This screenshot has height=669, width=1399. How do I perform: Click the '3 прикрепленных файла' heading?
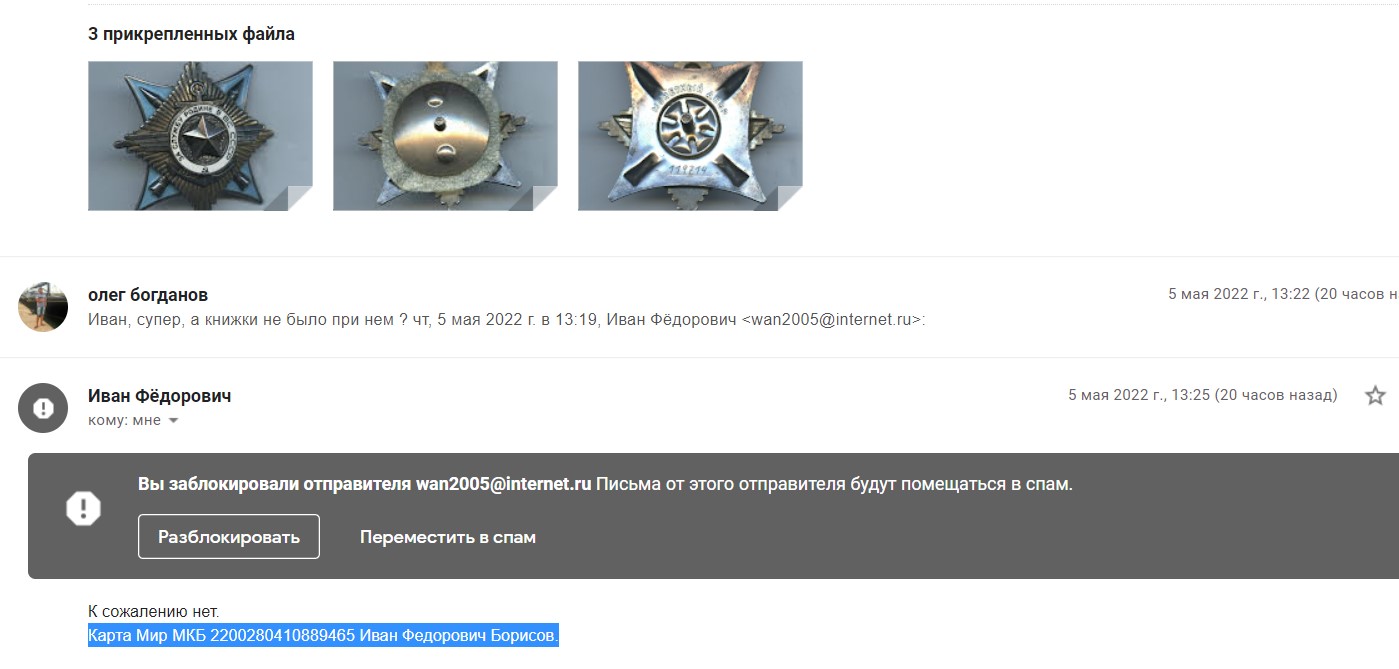[x=191, y=34]
